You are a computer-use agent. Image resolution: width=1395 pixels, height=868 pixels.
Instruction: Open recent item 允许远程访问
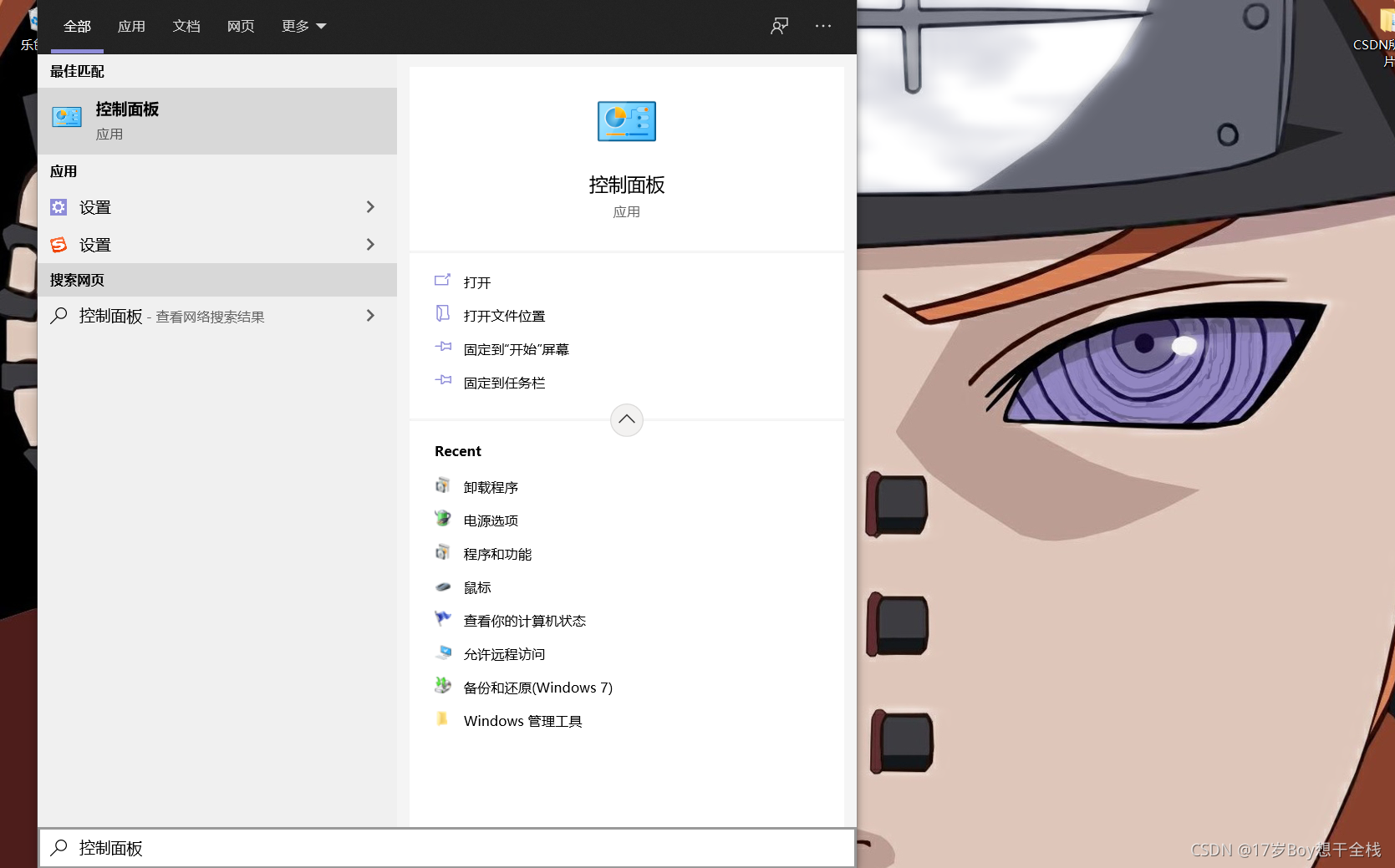tap(504, 654)
